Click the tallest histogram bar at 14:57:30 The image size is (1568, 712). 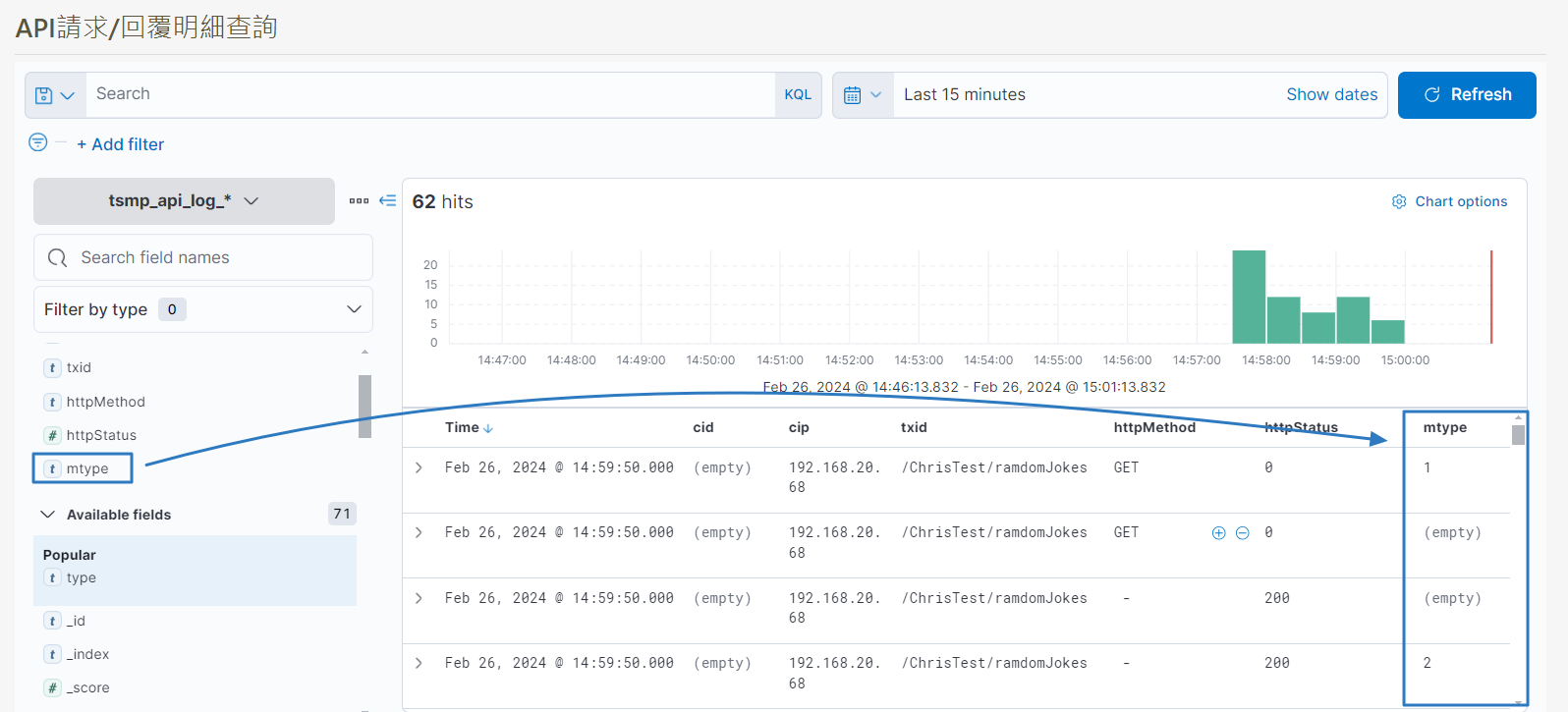click(x=1249, y=297)
